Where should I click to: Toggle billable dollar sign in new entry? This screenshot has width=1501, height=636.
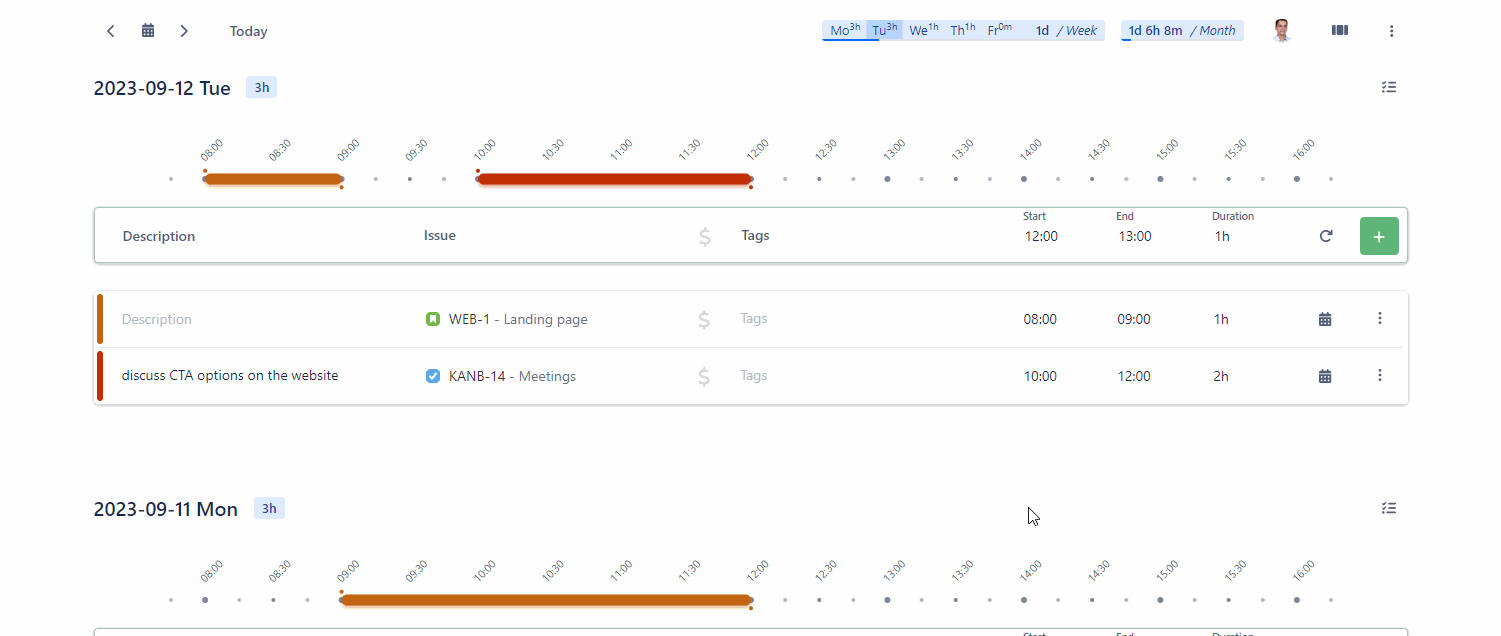(x=704, y=237)
